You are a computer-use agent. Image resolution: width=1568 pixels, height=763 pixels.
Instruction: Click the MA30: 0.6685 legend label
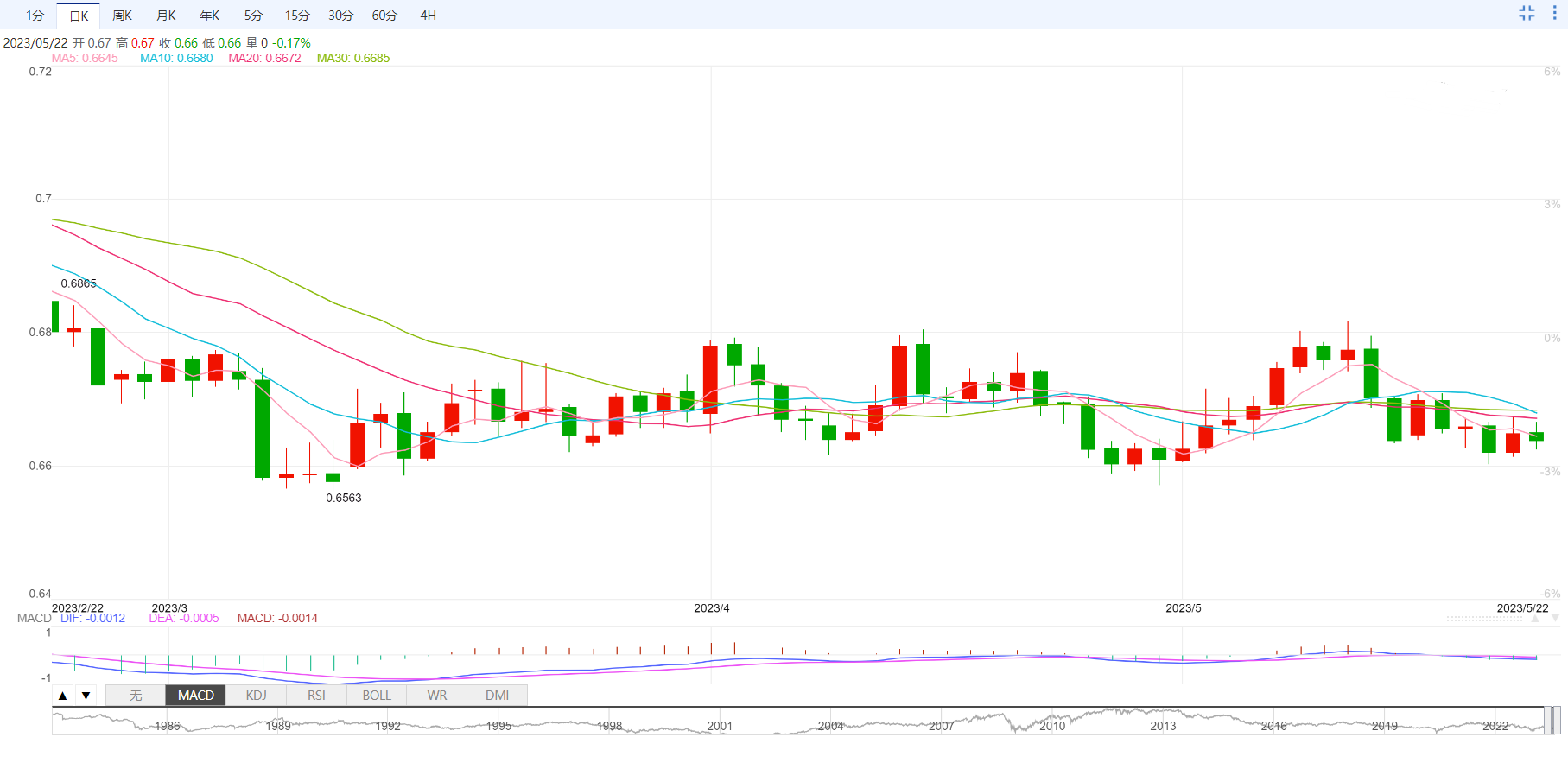pyautogui.click(x=353, y=58)
